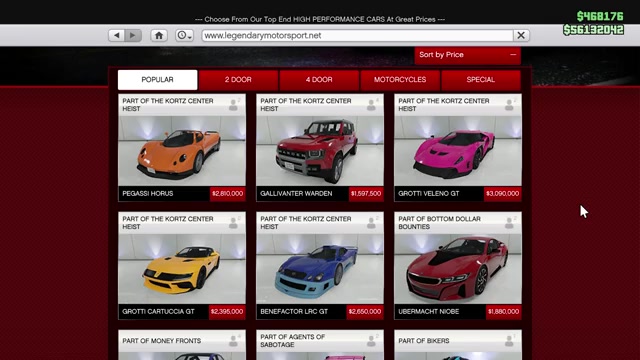Click the GROTTI VELENO GT name label
Screen dimensions: 640x360
pos(429,194)
